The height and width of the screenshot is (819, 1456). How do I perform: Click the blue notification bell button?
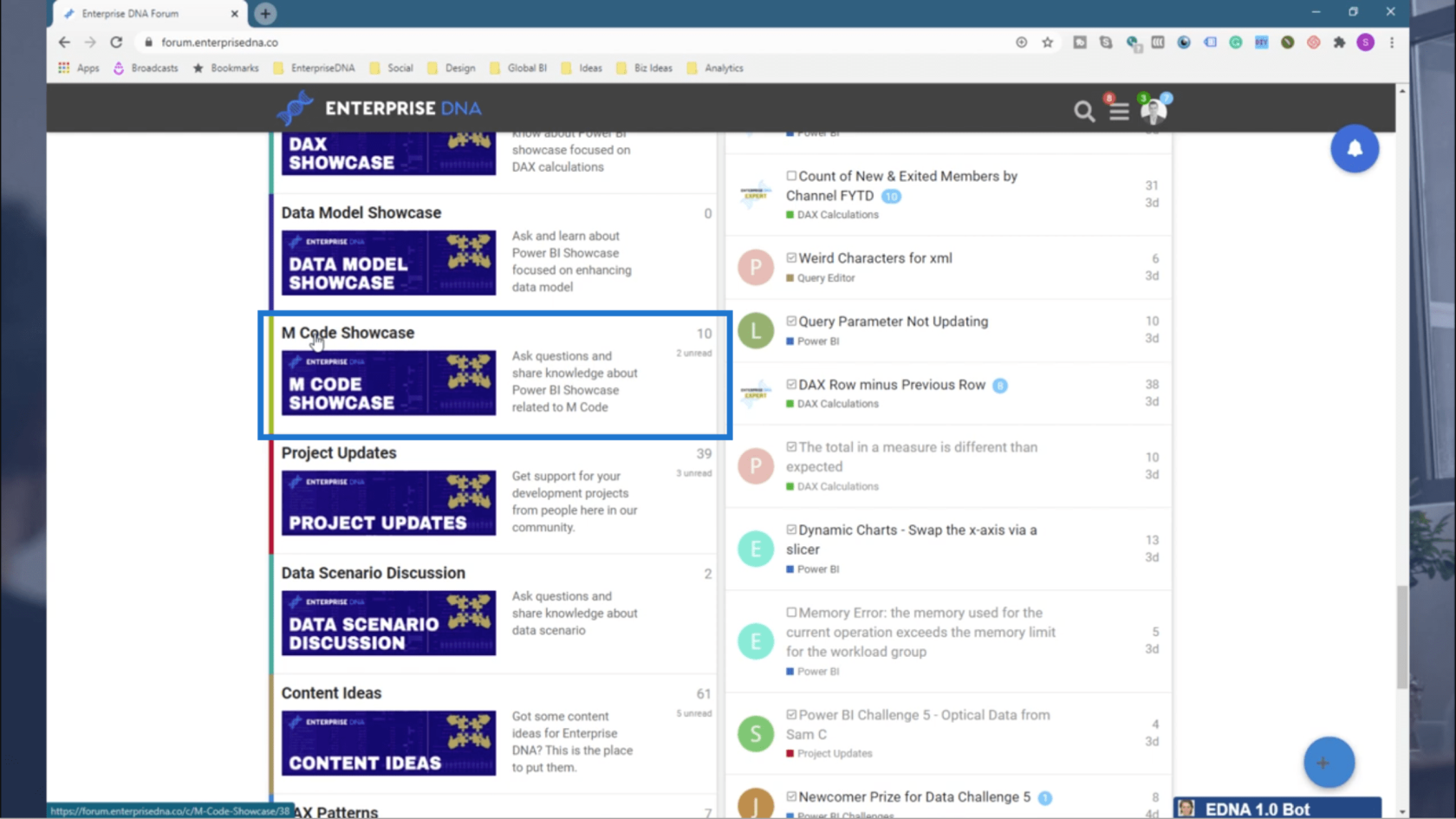[x=1355, y=149]
